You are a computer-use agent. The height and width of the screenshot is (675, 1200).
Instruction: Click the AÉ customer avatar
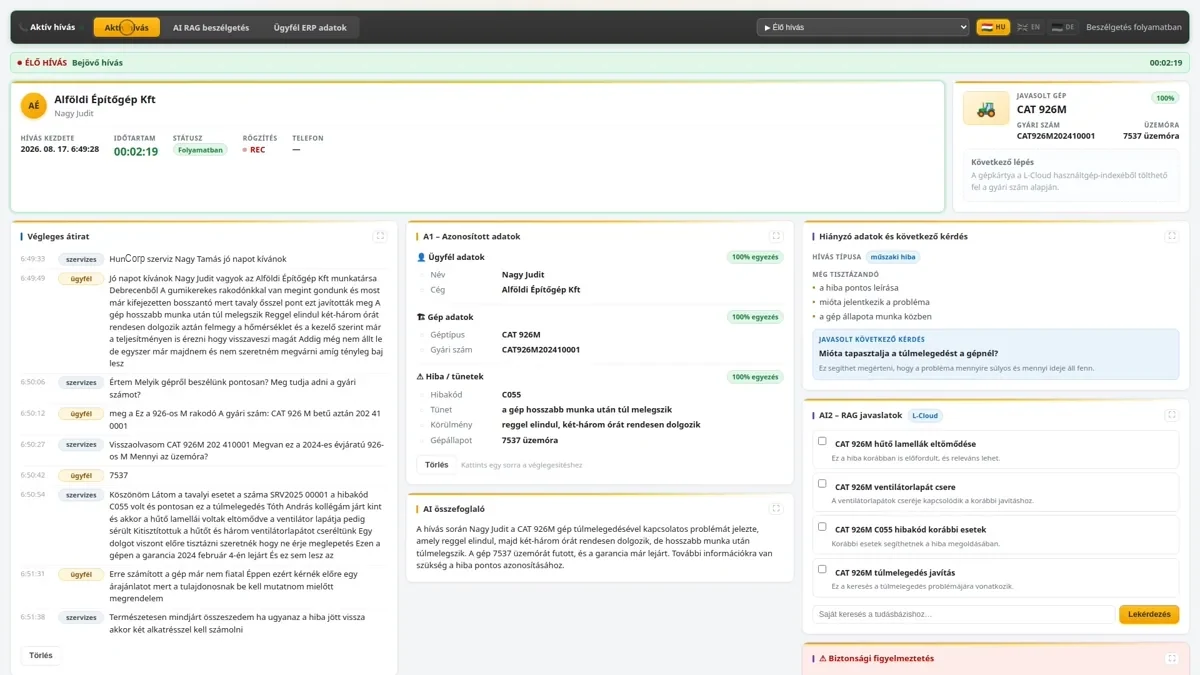tap(34, 106)
